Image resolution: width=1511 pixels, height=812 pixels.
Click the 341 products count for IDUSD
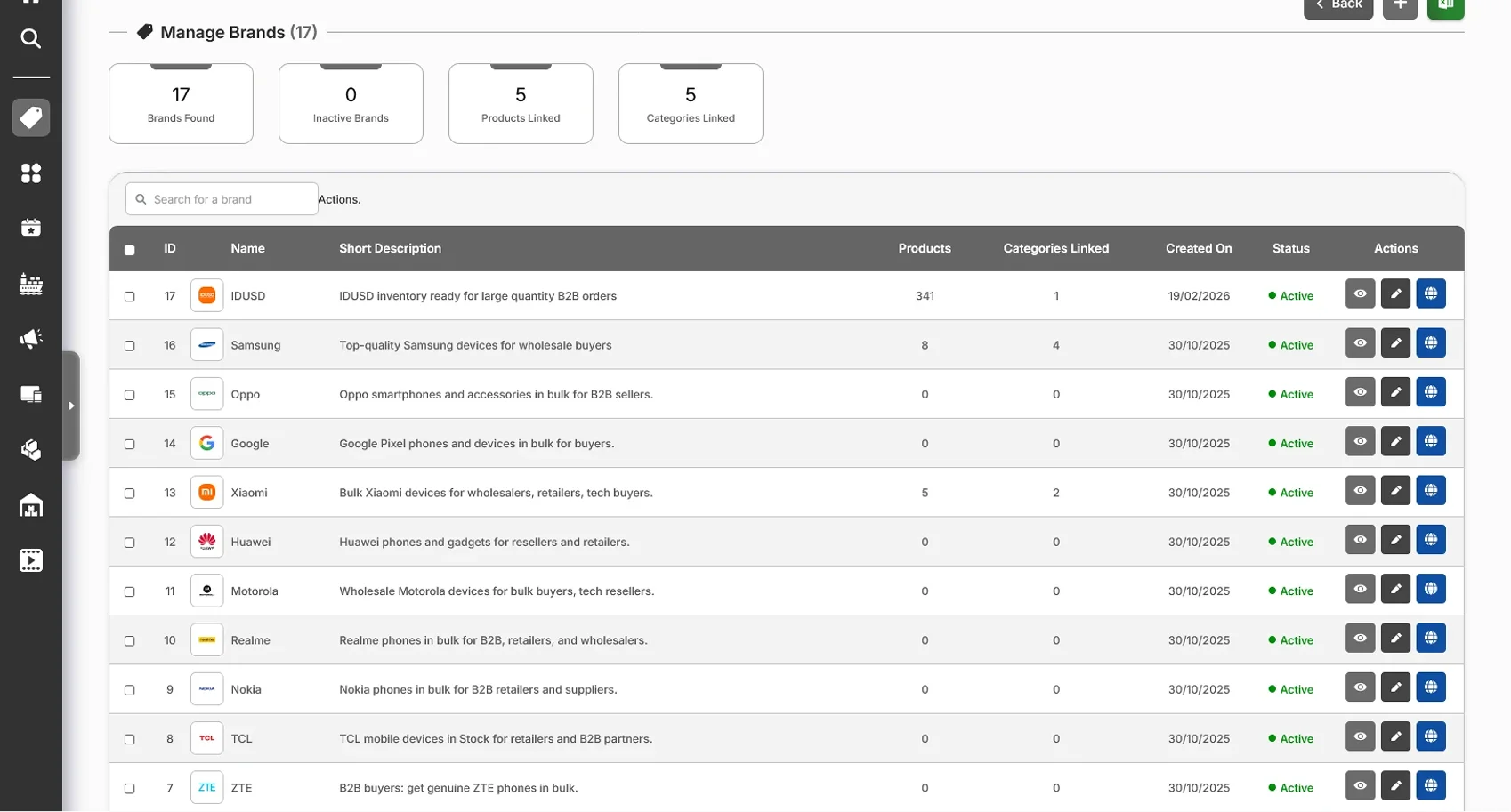pyautogui.click(x=925, y=296)
